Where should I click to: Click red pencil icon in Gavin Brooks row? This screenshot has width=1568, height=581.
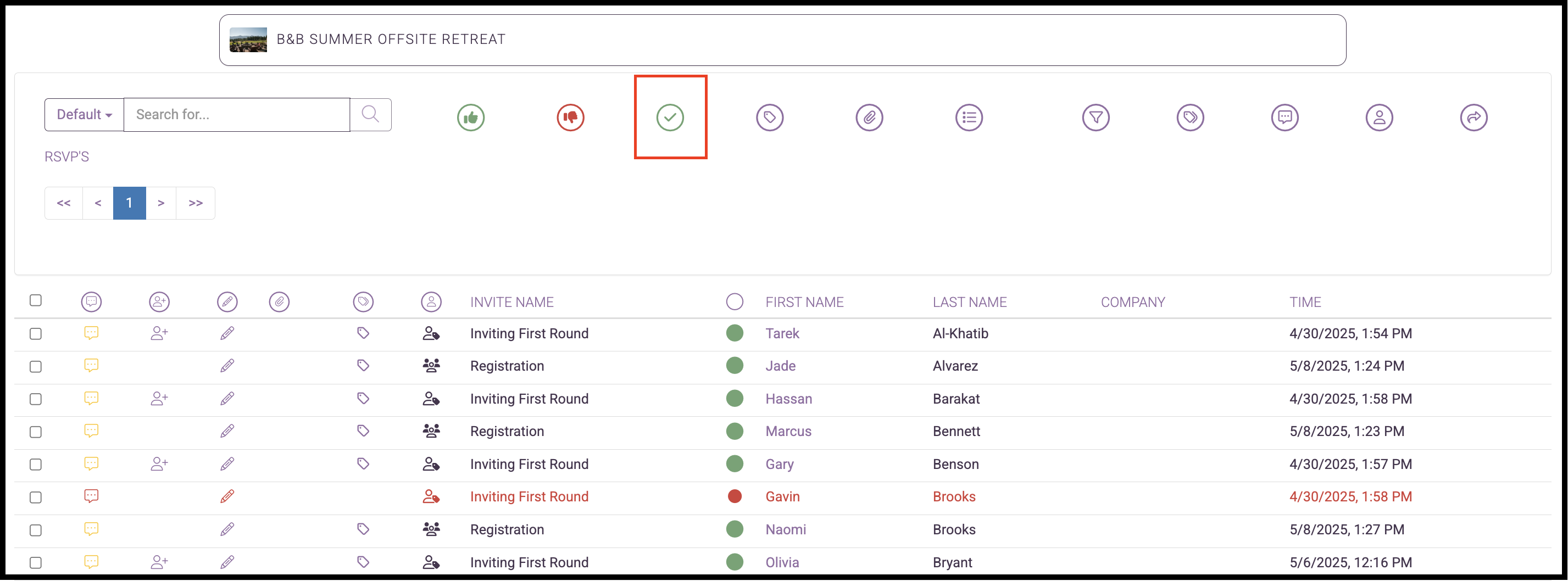[227, 496]
